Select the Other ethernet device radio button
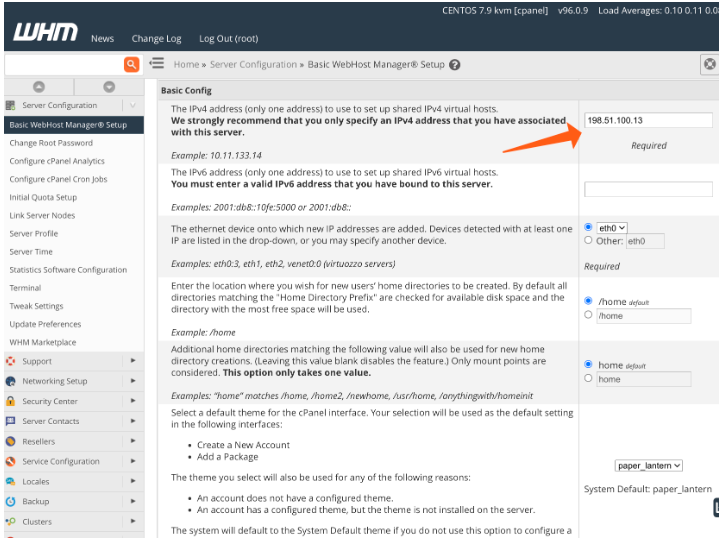Image resolution: width=719 pixels, height=548 pixels. (x=589, y=240)
